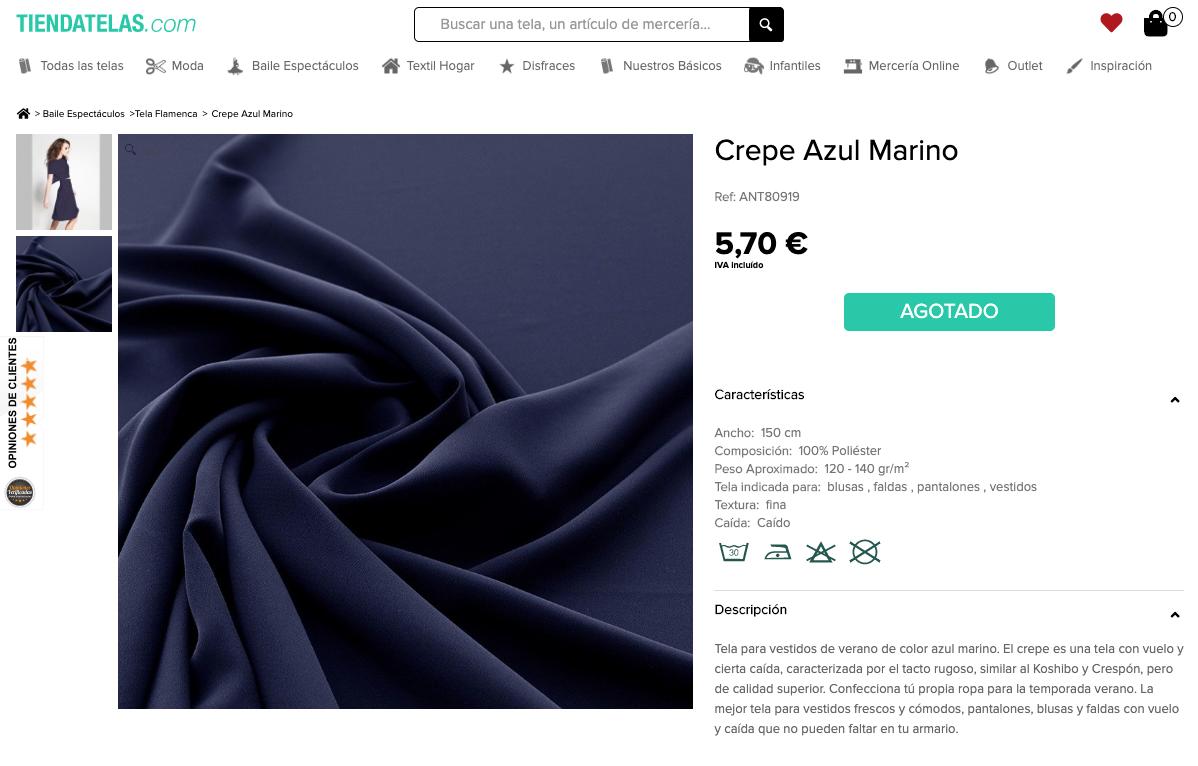Click the search magnifier button

point(766,24)
